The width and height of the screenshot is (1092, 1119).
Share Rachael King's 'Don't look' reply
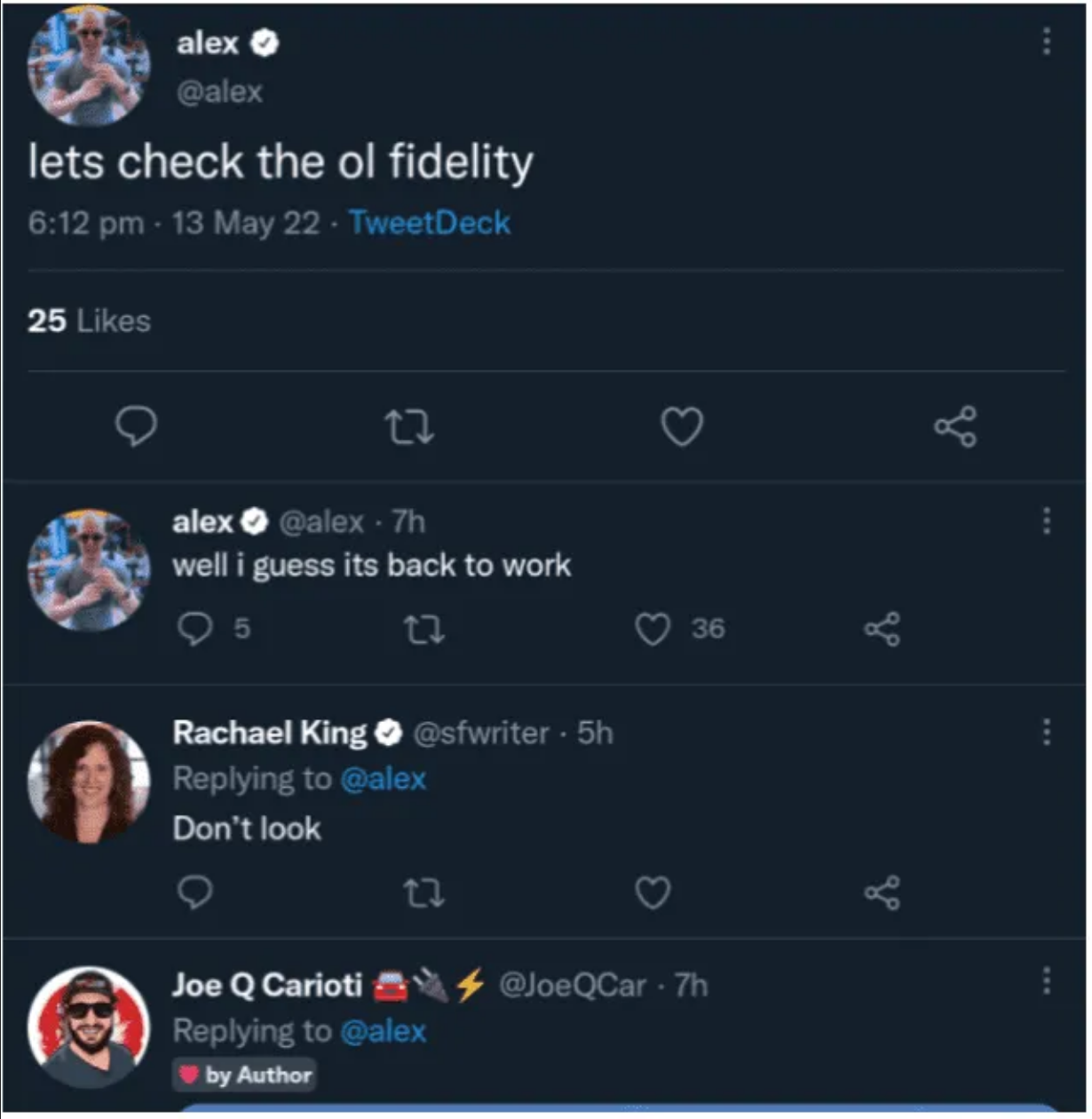pyautogui.click(x=882, y=893)
